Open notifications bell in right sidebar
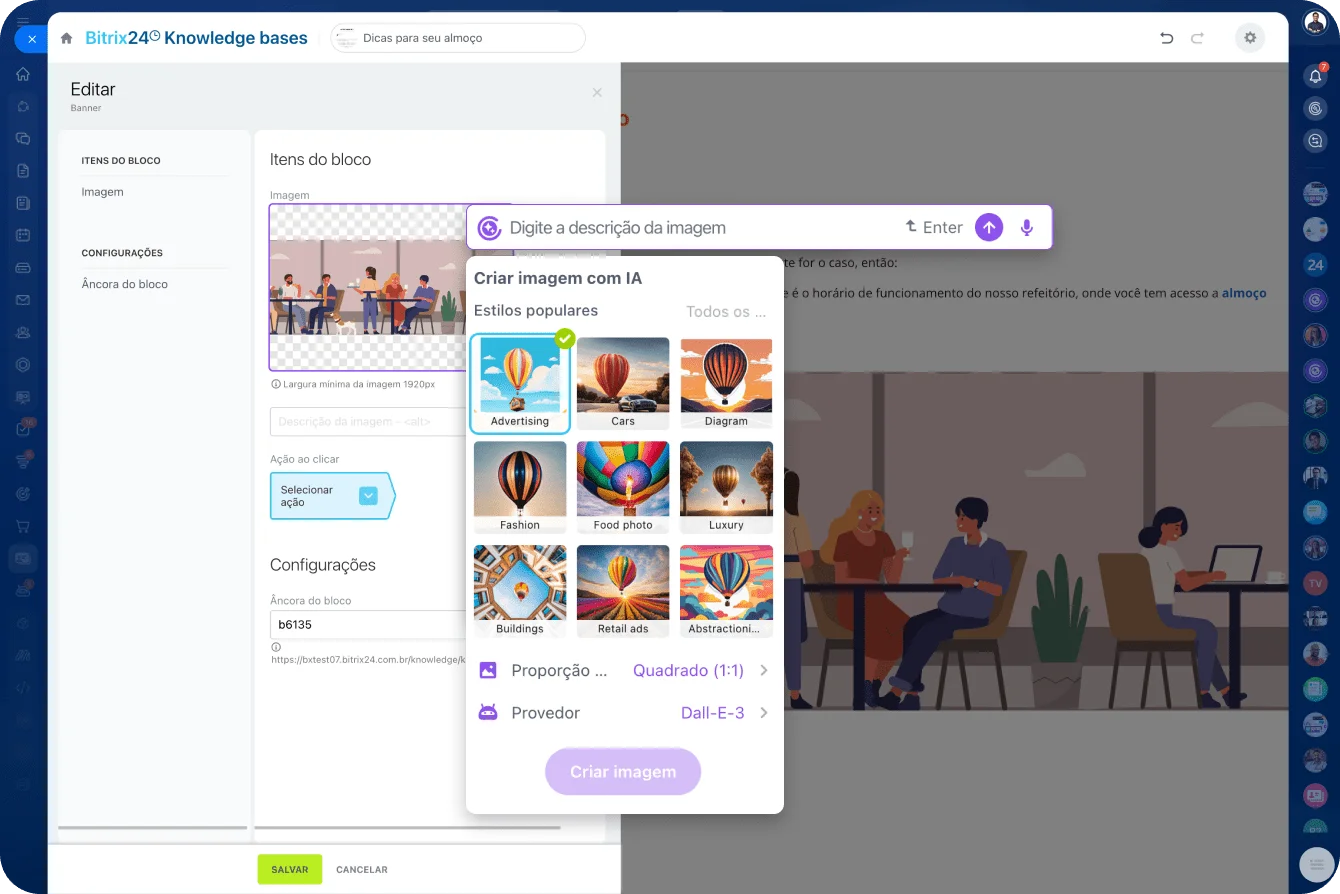This screenshot has width=1340, height=894. coord(1315,76)
